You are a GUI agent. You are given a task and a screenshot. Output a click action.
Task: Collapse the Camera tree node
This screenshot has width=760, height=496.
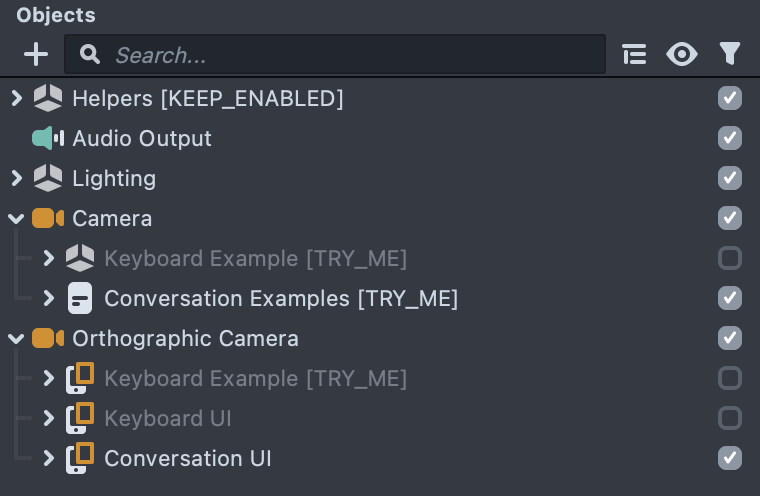16,218
